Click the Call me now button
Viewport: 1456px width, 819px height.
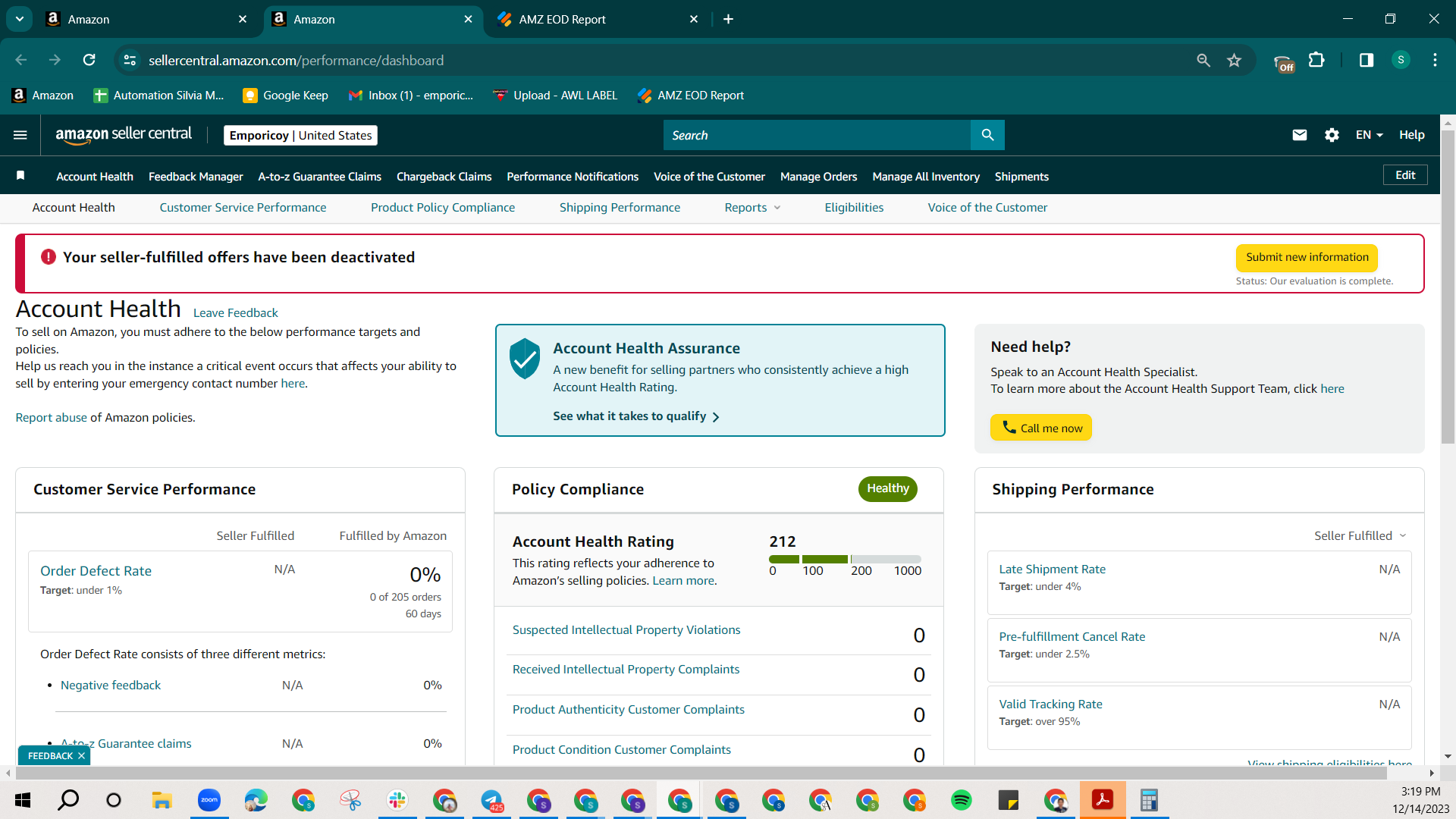tap(1041, 428)
